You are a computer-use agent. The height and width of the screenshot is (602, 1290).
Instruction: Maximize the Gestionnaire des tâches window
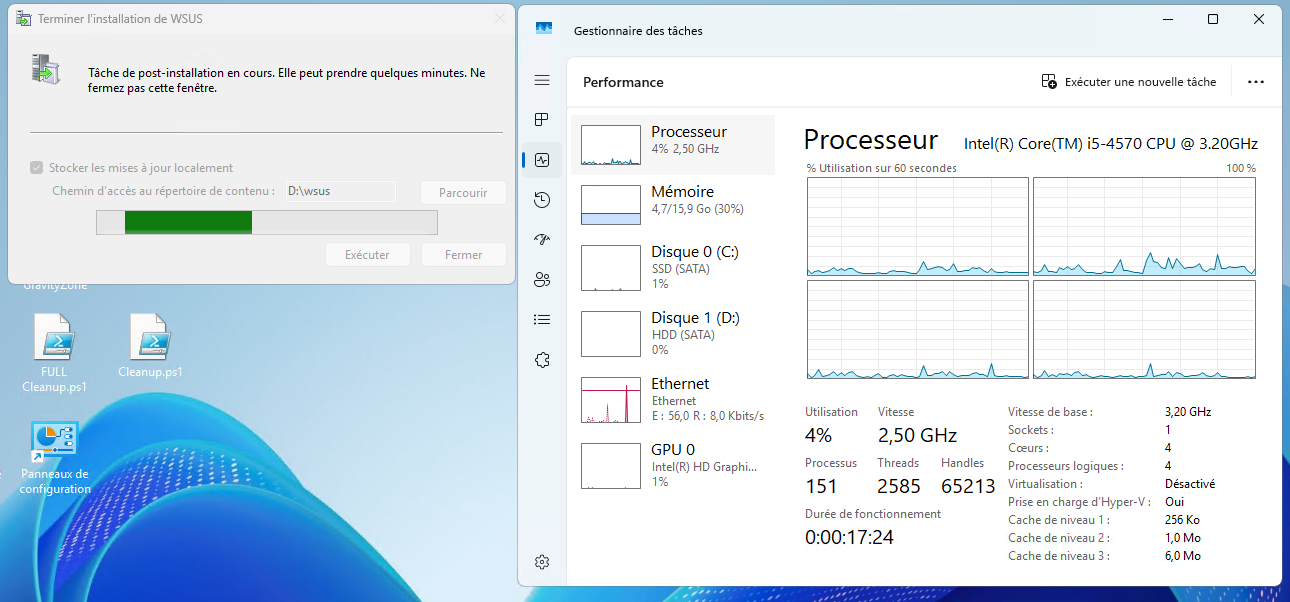pos(1213,19)
